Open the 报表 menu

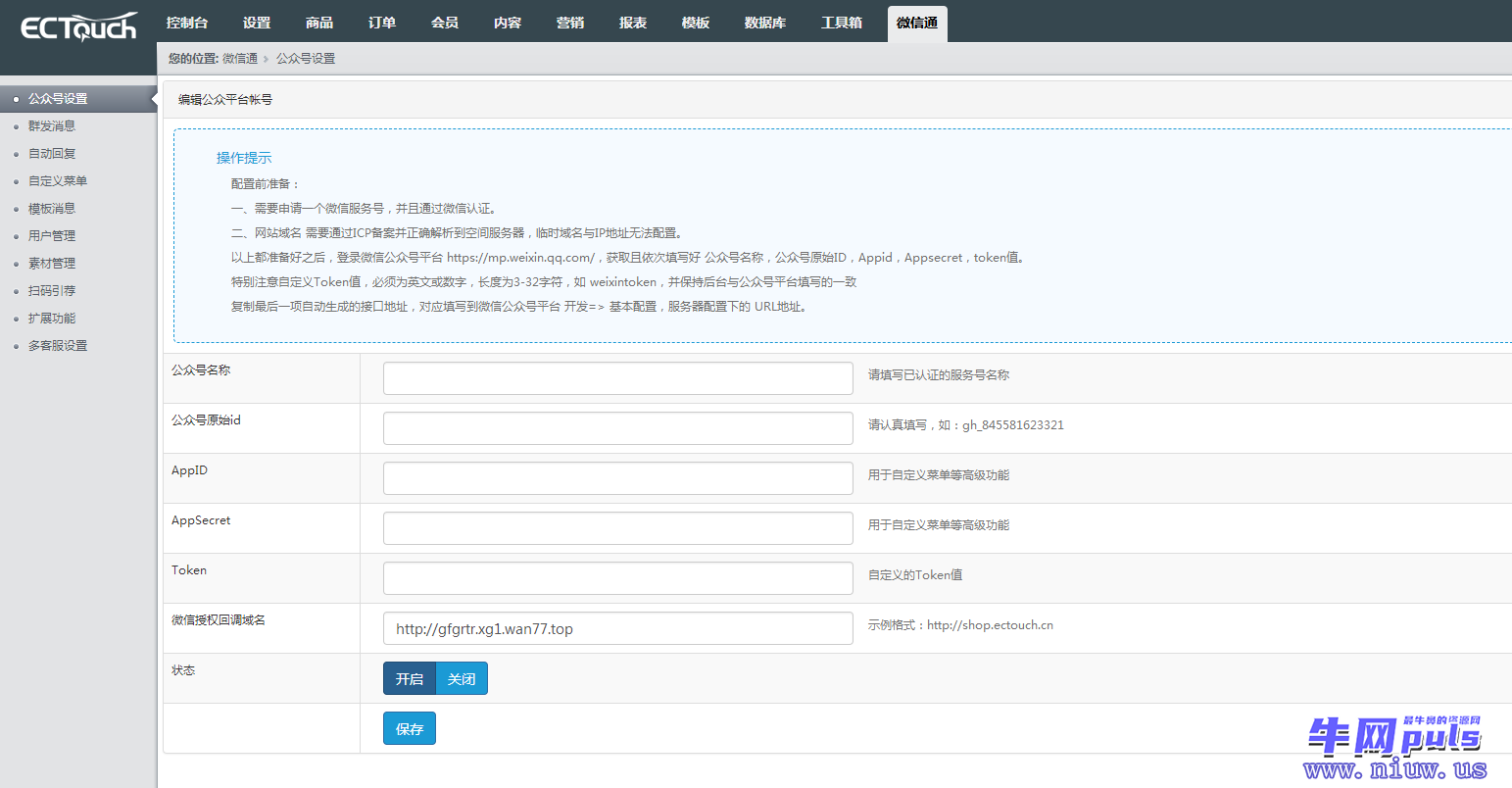(x=633, y=23)
